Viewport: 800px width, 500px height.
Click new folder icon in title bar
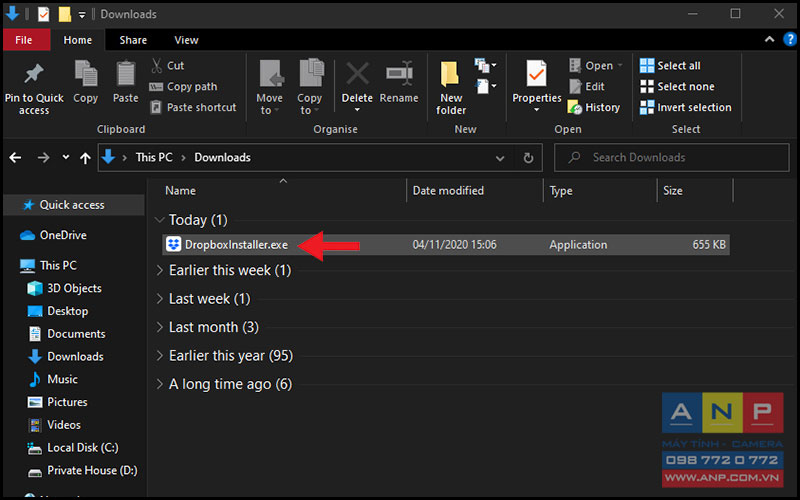[64, 14]
